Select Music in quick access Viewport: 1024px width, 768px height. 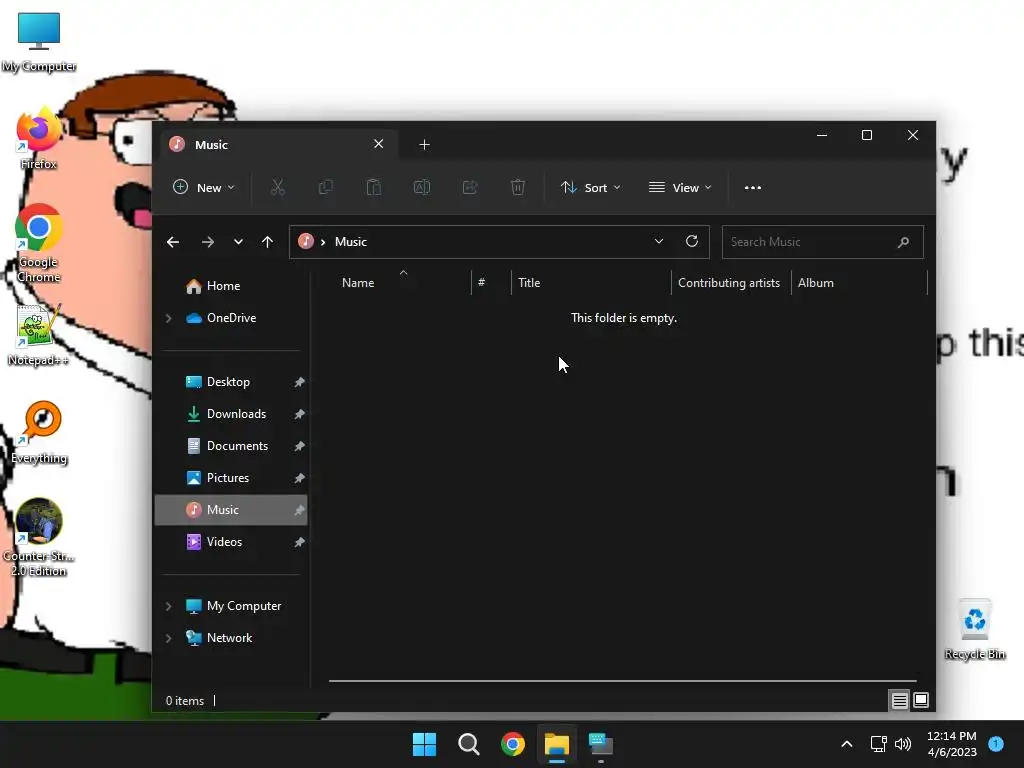[x=231, y=510]
